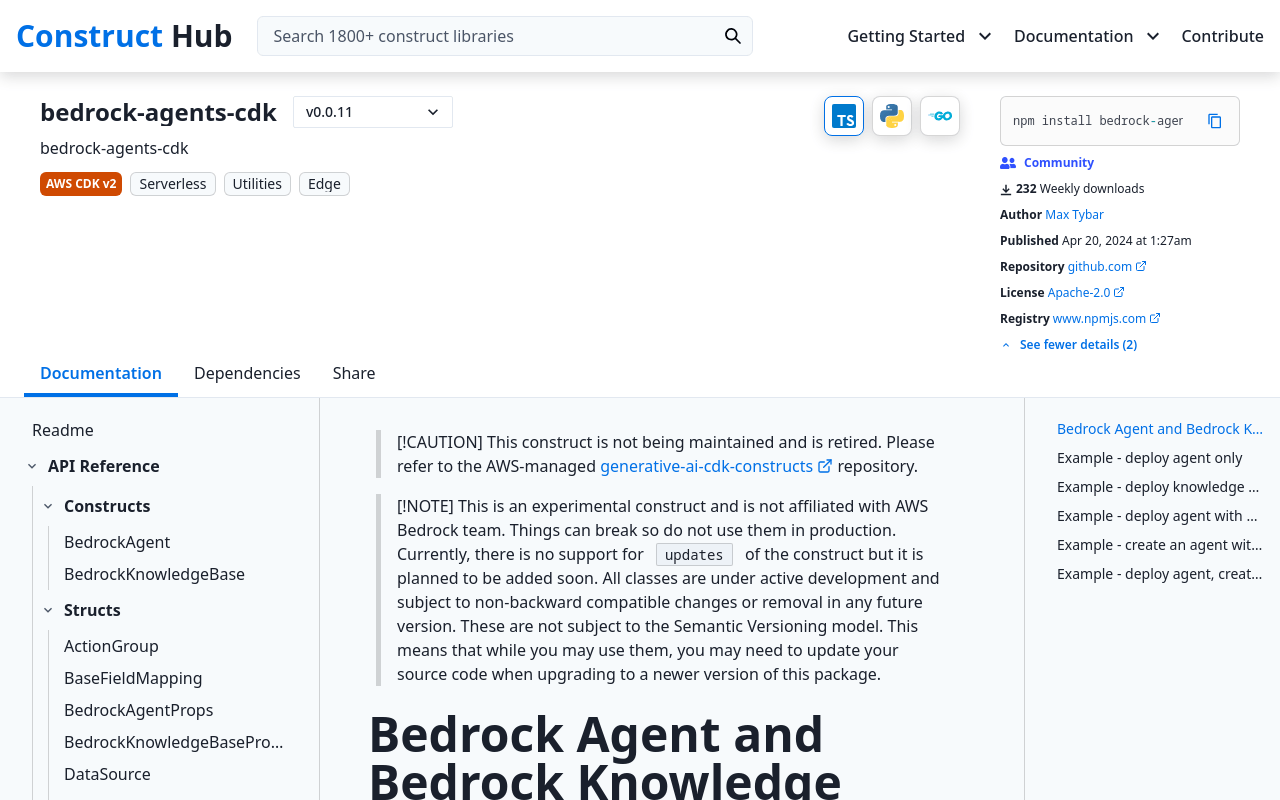Open the Apache-2.0 license link
Screen dimensions: 1280x800
[x=1079, y=293]
